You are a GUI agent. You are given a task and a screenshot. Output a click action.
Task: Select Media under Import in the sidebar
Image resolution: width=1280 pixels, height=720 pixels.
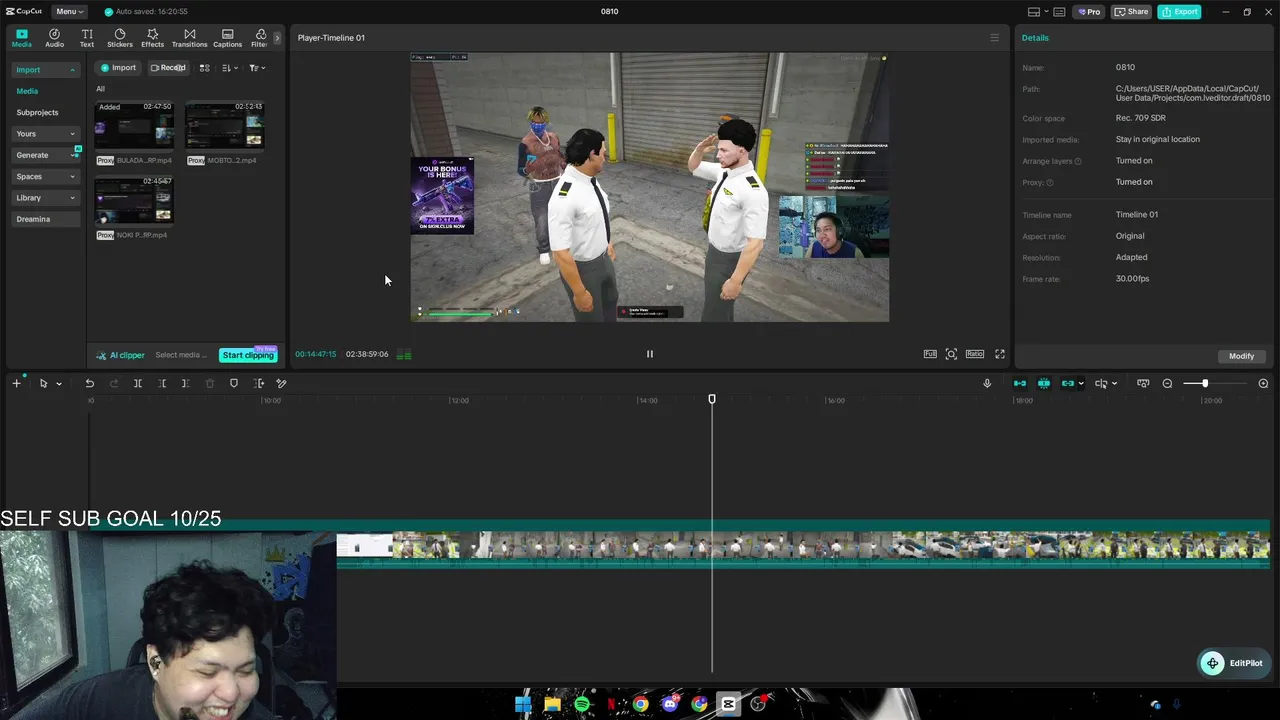click(27, 91)
